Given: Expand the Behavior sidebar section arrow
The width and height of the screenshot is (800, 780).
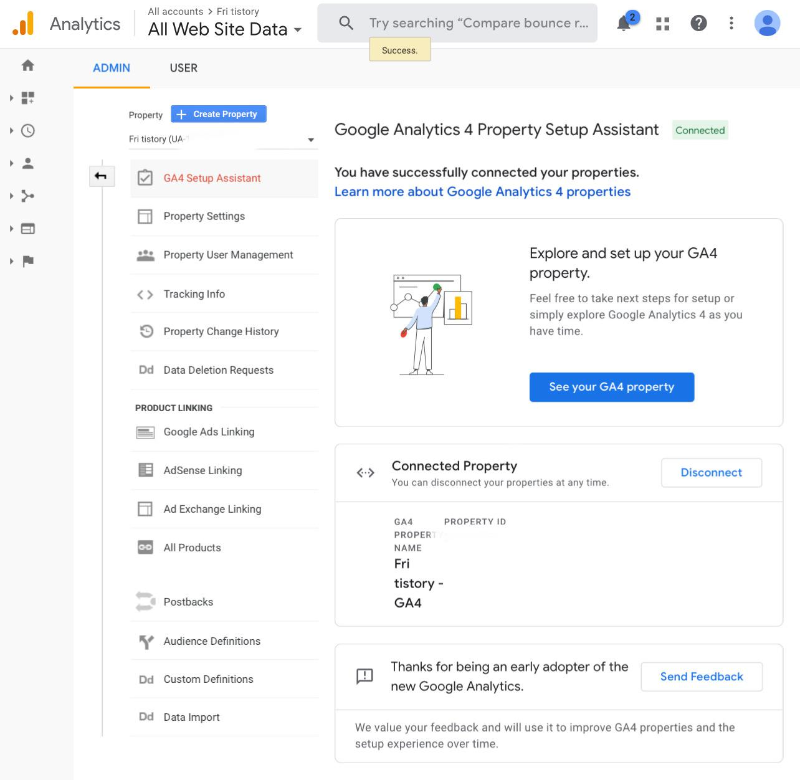Looking at the screenshot, I should click(11, 229).
